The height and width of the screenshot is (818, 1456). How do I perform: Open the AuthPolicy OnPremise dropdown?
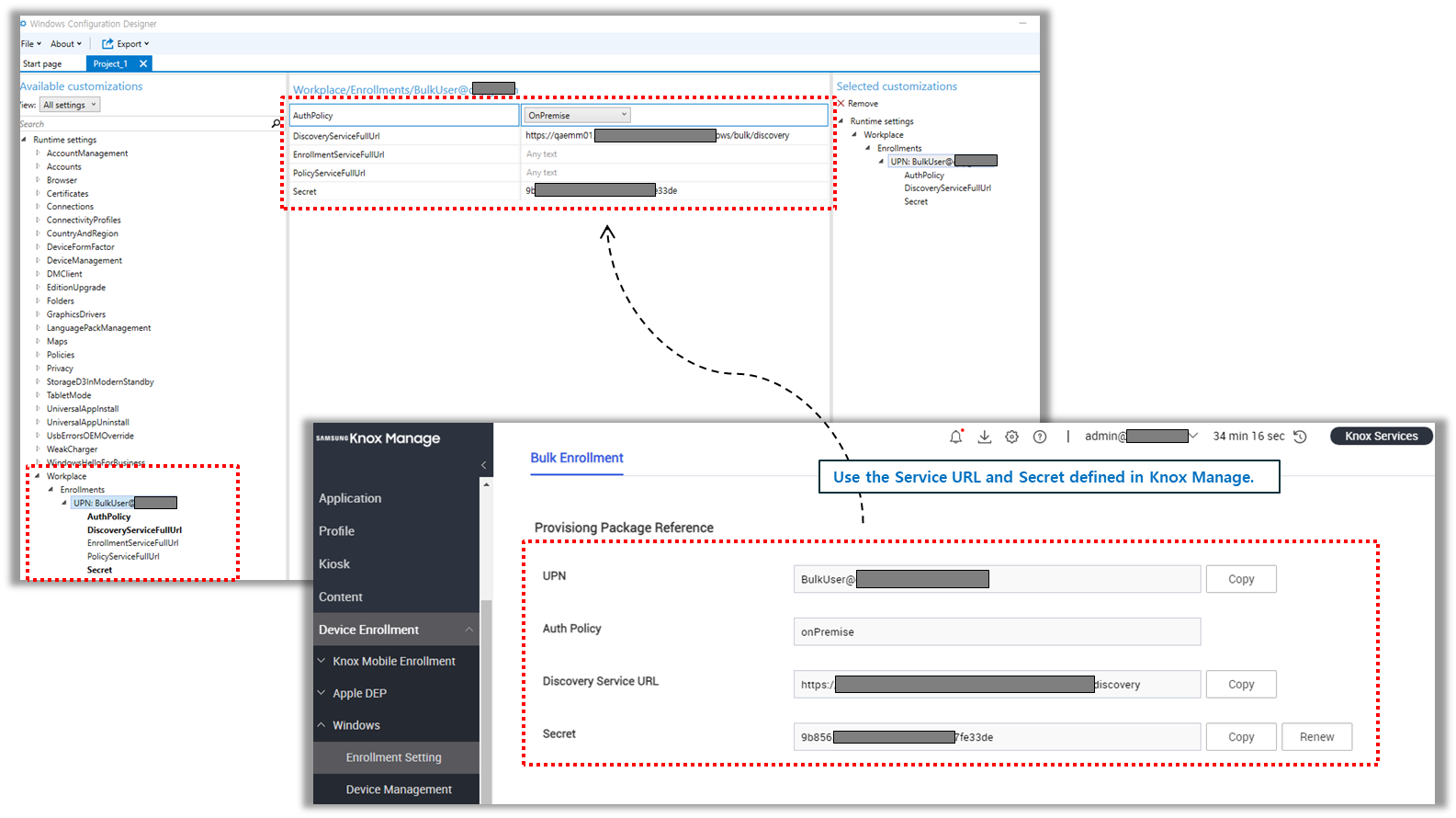[x=577, y=115]
